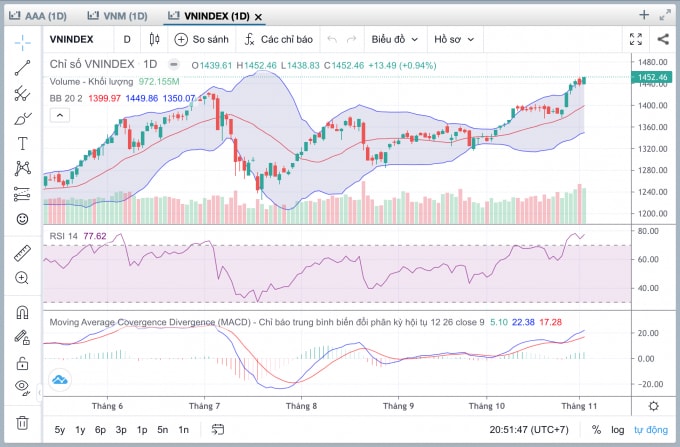Viewport: 680px width, 447px height.
Task: Click the share chart icon
Action: point(663,39)
